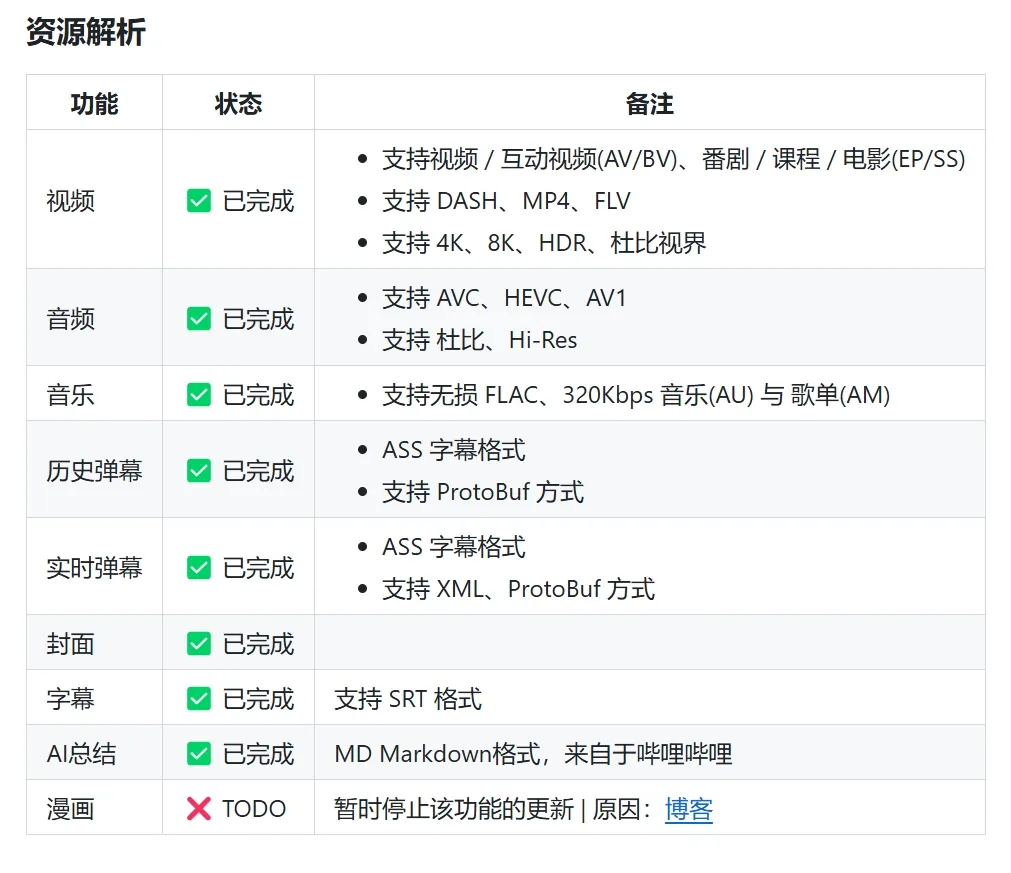Open the 博客 link
Viewport: 1011px width, 873px height.
click(x=688, y=809)
